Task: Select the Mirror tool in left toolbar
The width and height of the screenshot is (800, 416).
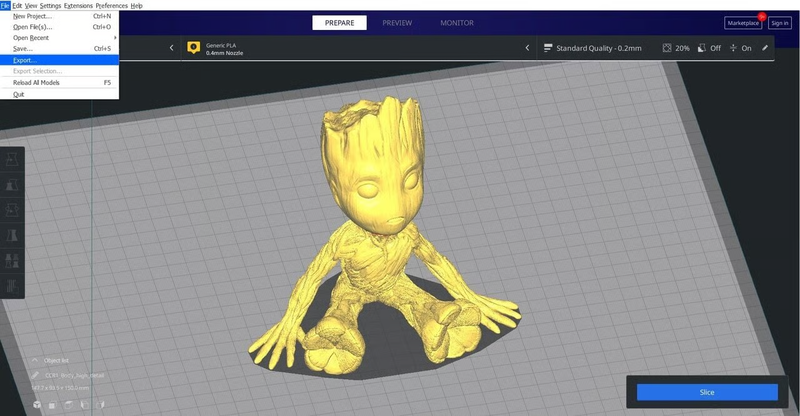Action: click(x=12, y=235)
